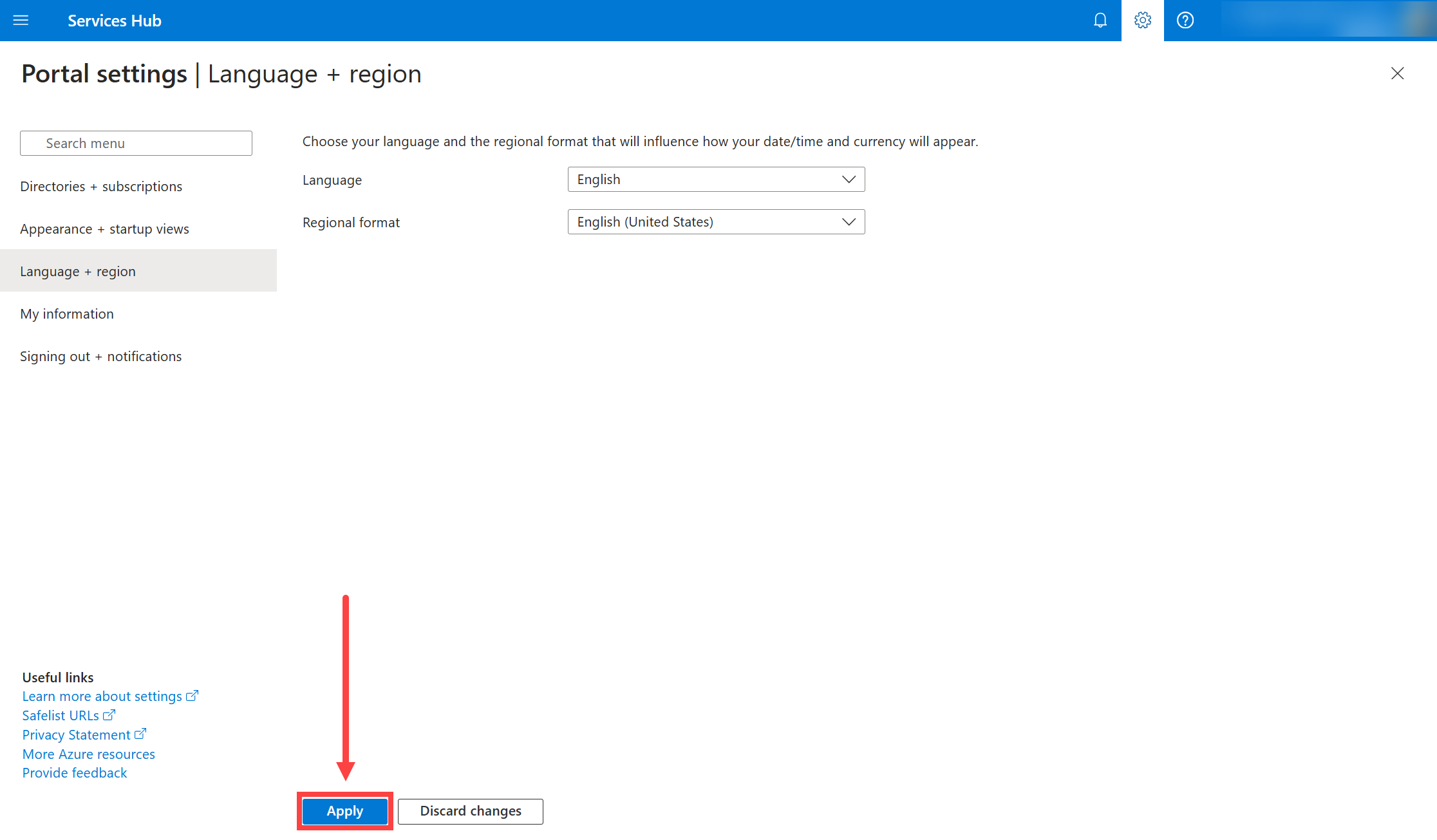Image resolution: width=1437 pixels, height=840 pixels.
Task: Open Appearance + startup views settings
Action: tap(104, 229)
